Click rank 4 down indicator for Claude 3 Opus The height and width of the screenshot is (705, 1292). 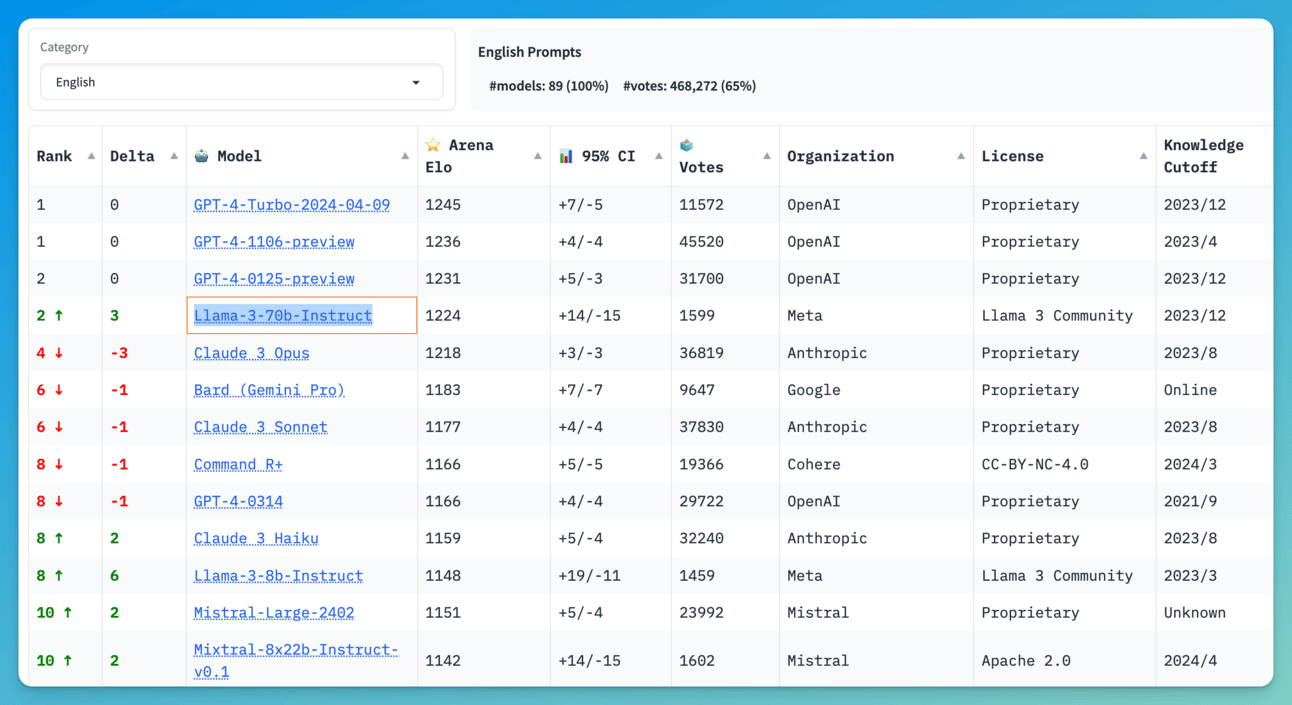(50, 353)
